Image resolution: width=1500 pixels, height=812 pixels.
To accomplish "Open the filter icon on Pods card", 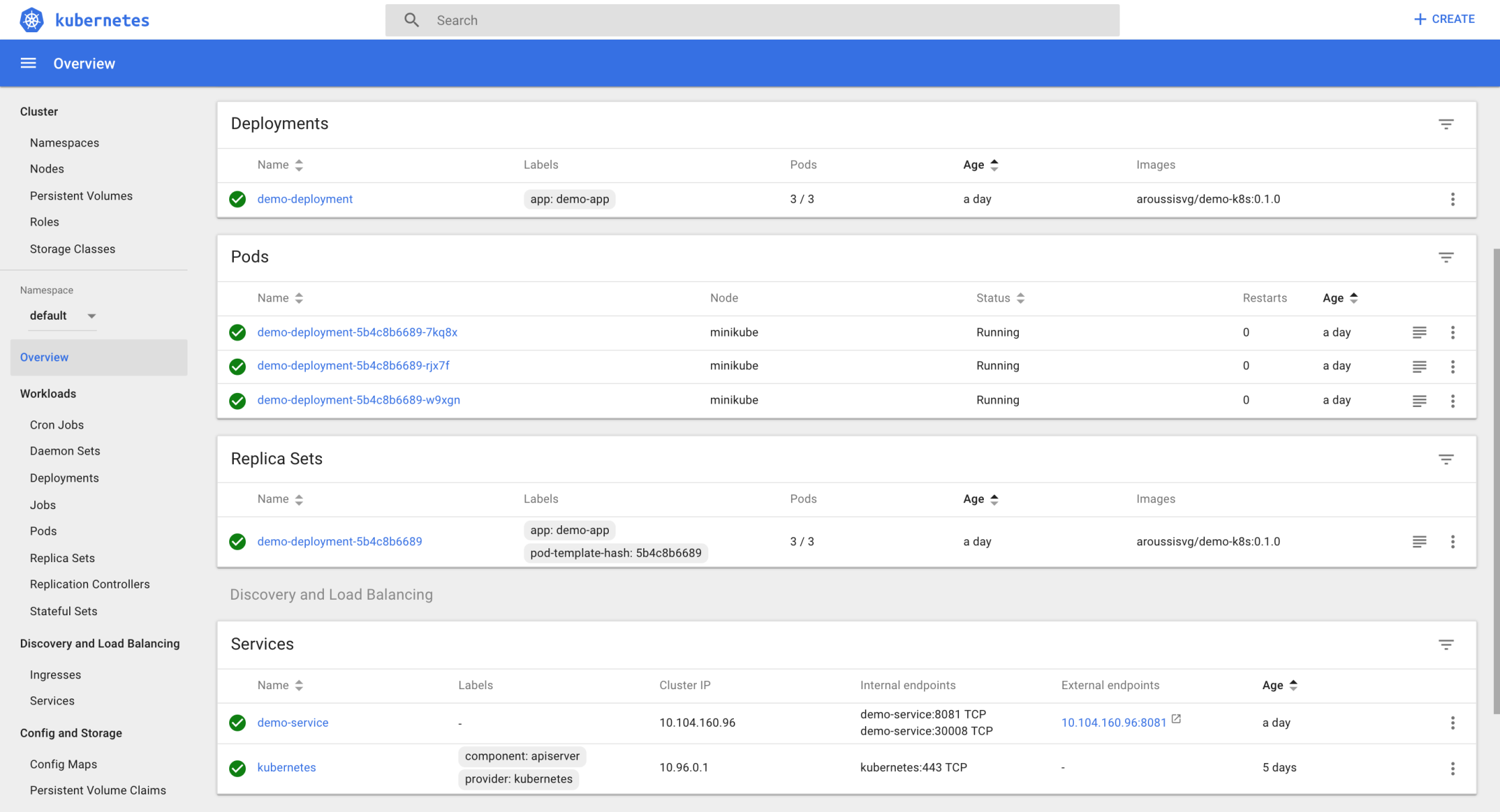I will [x=1446, y=257].
